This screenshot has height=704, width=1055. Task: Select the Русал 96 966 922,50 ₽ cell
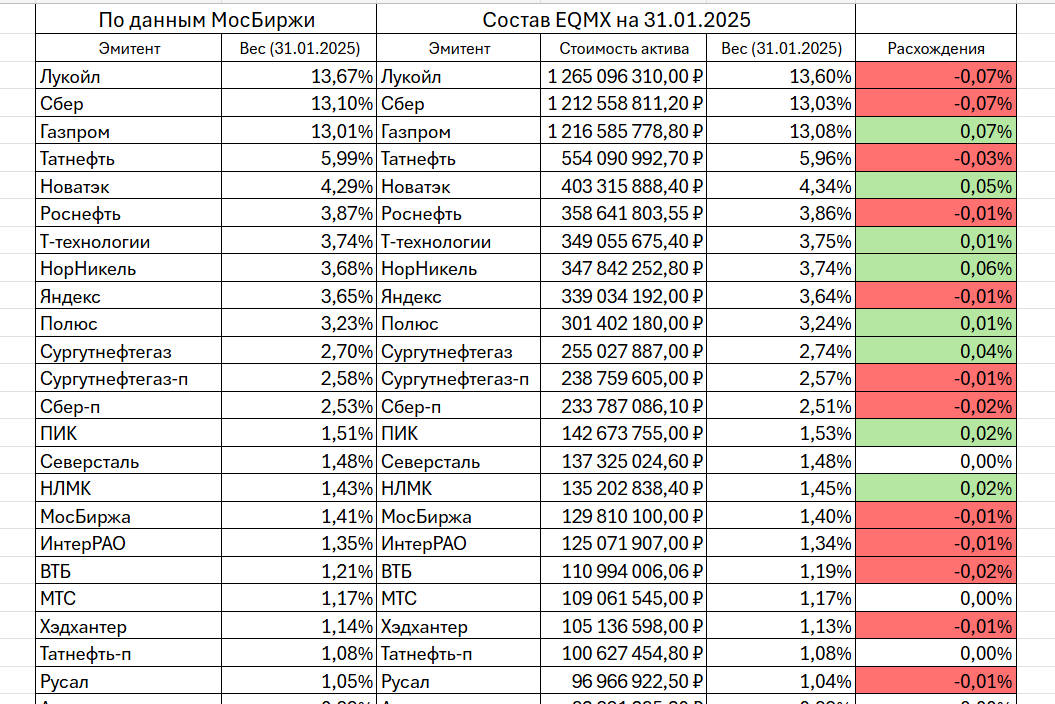click(624, 681)
